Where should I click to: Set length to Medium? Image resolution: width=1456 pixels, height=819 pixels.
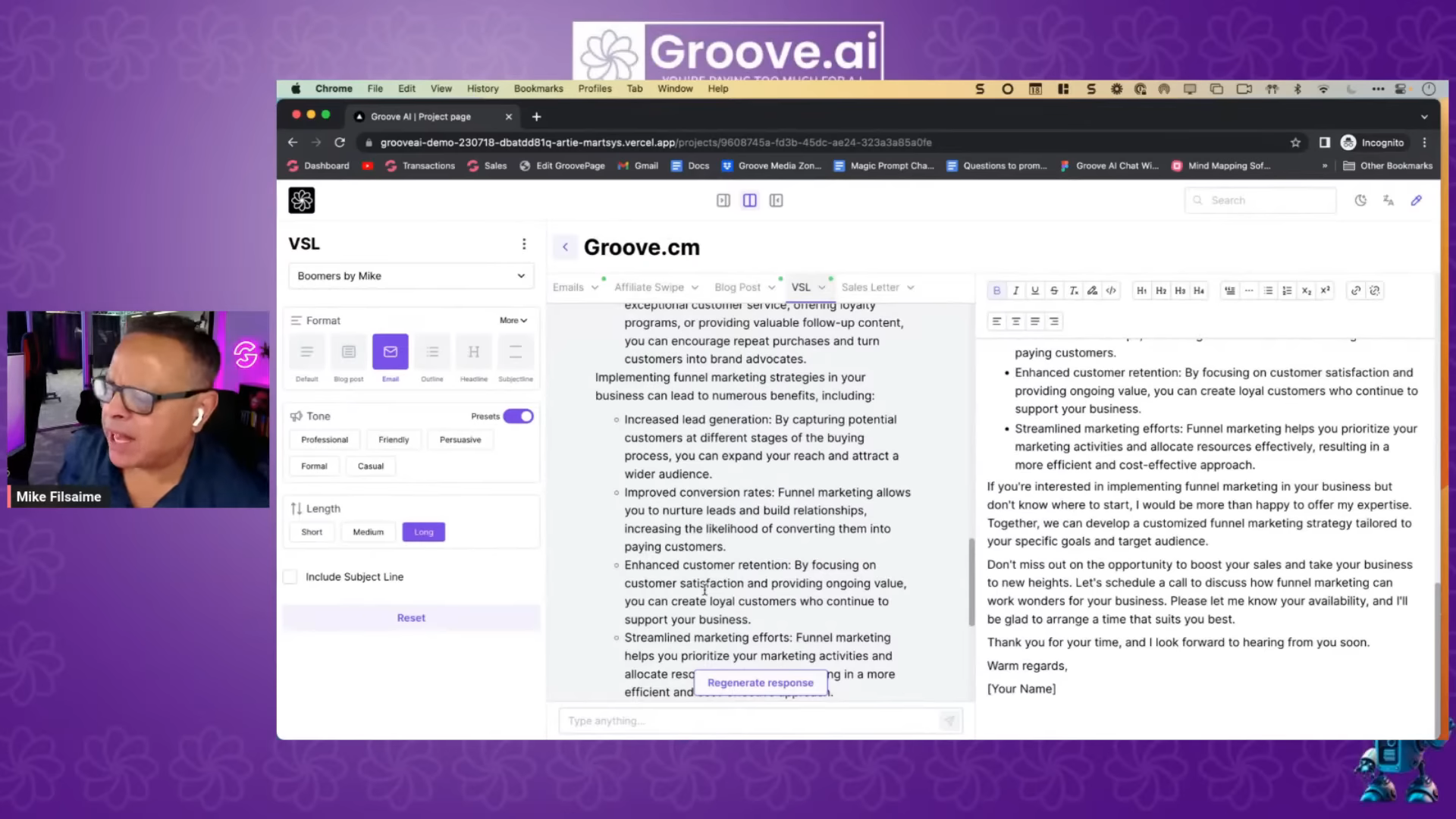click(x=369, y=532)
